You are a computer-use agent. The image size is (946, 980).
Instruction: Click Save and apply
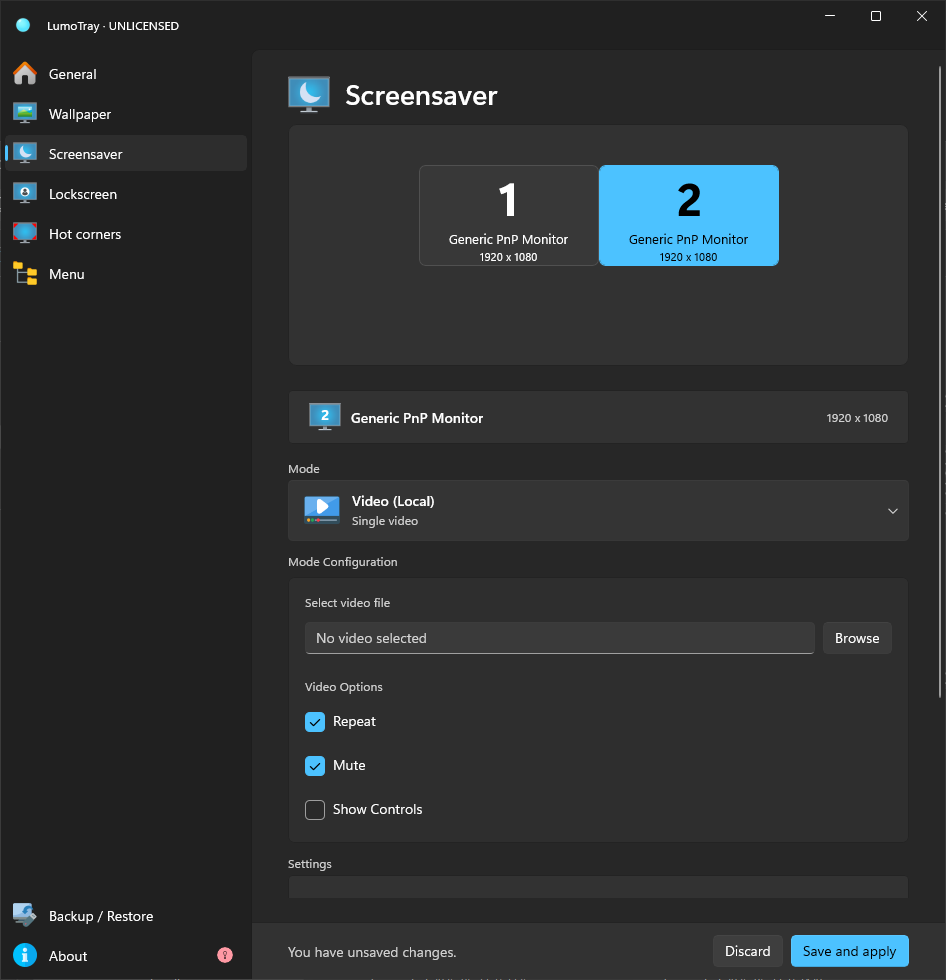pyautogui.click(x=849, y=951)
